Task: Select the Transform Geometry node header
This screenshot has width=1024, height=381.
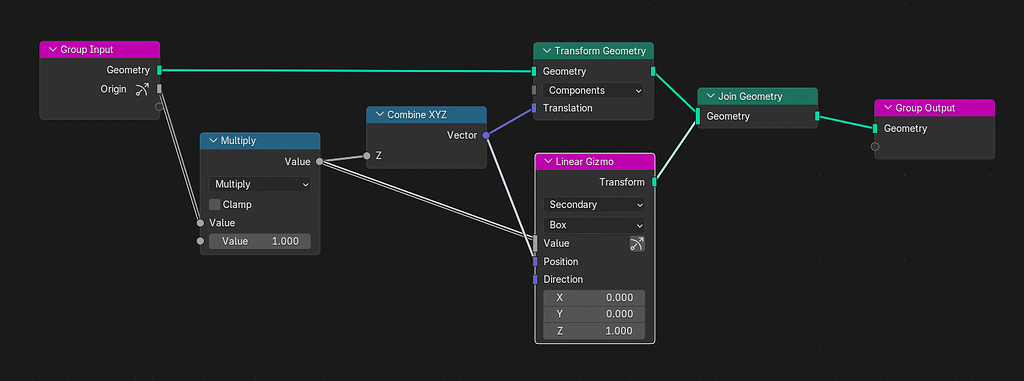Action: tap(594, 51)
